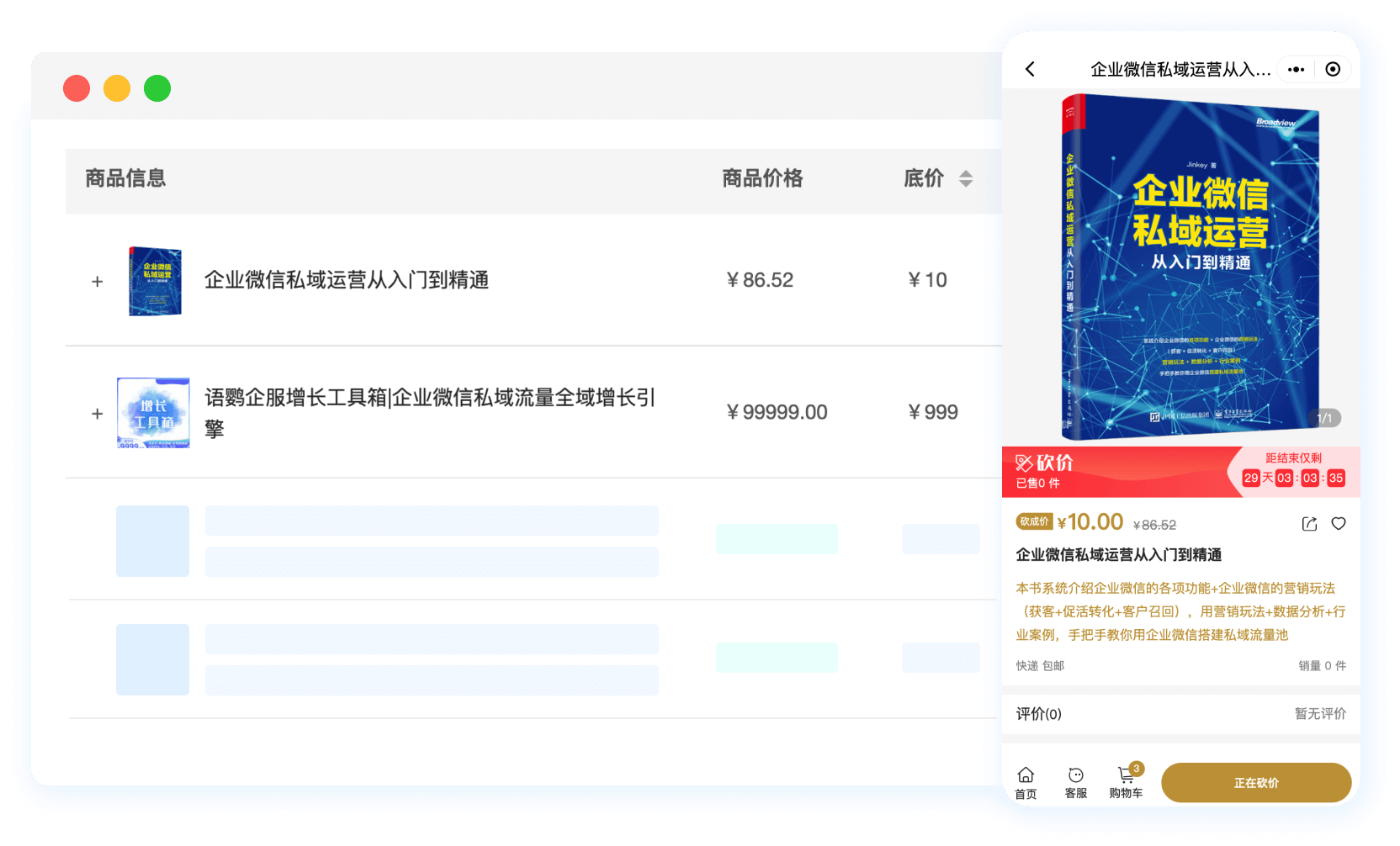The width and height of the screenshot is (1400, 846).
Task: Open the 购物车 shopping cart
Action: [x=1126, y=782]
